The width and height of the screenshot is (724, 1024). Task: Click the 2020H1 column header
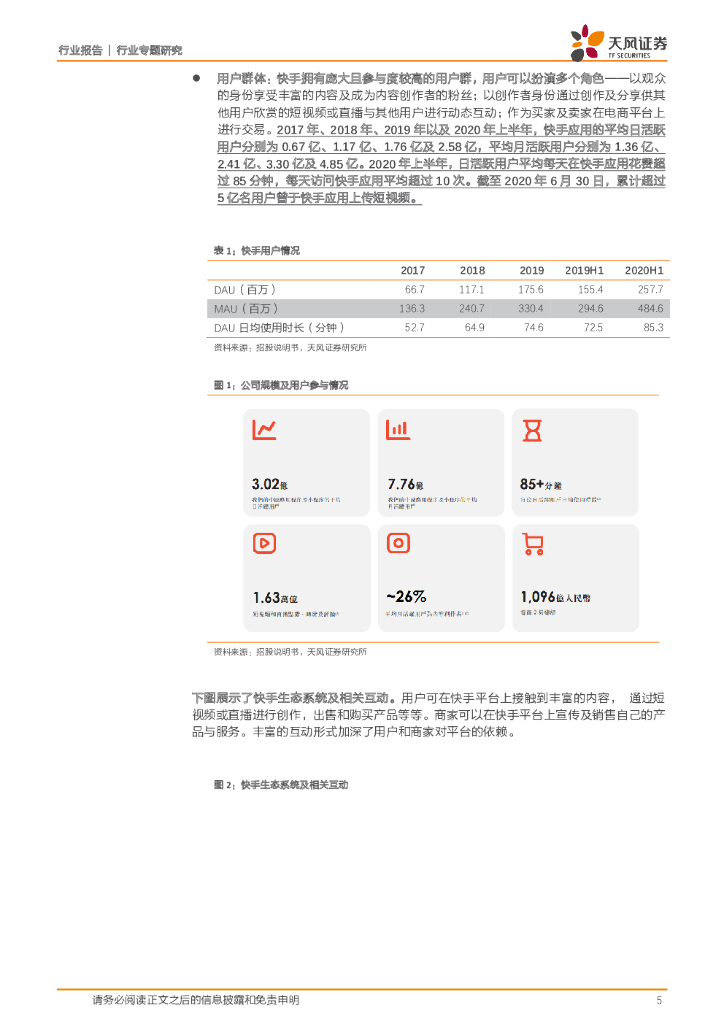click(x=644, y=270)
